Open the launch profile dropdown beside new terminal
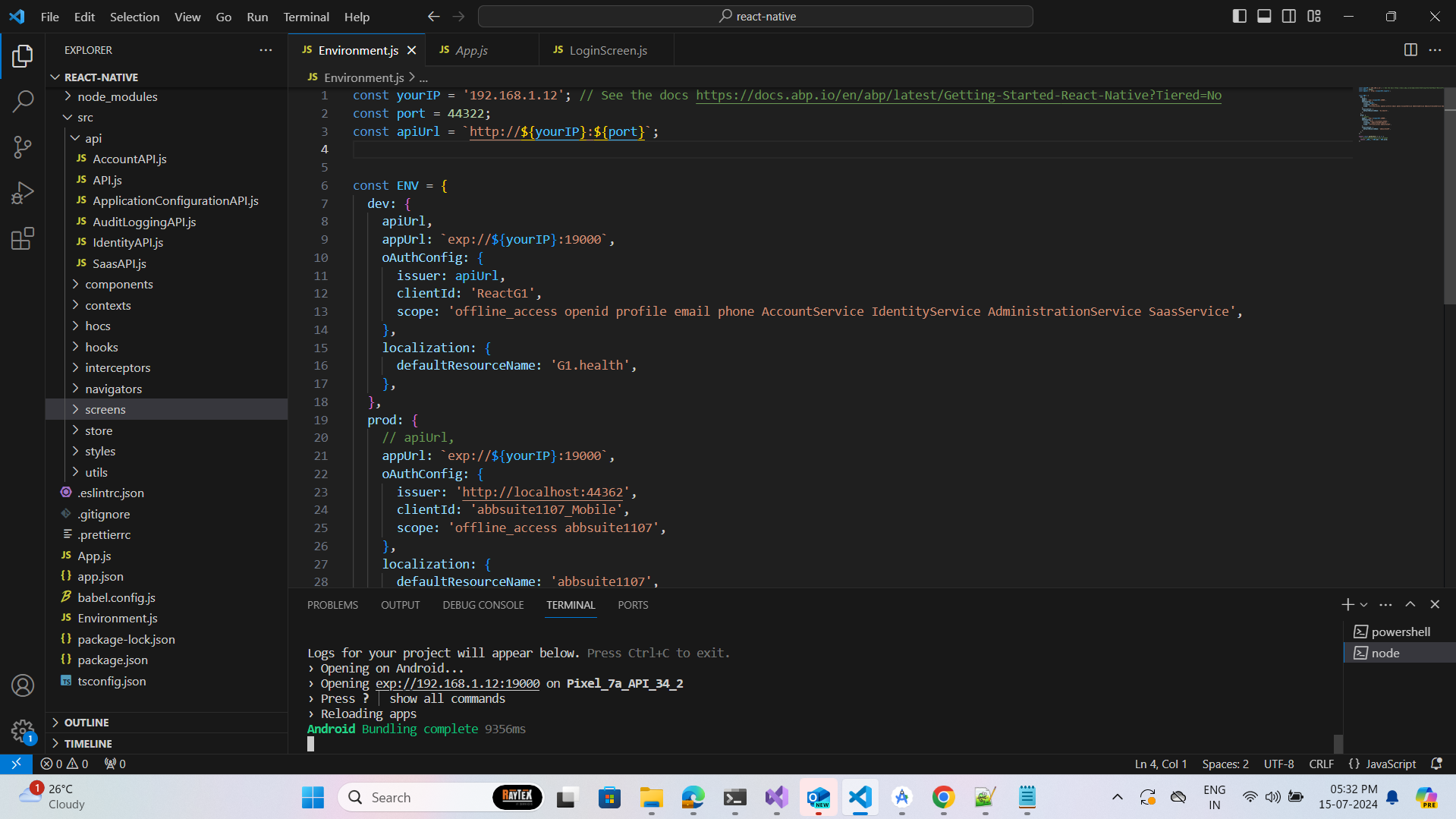The image size is (1456, 819). 1364,605
